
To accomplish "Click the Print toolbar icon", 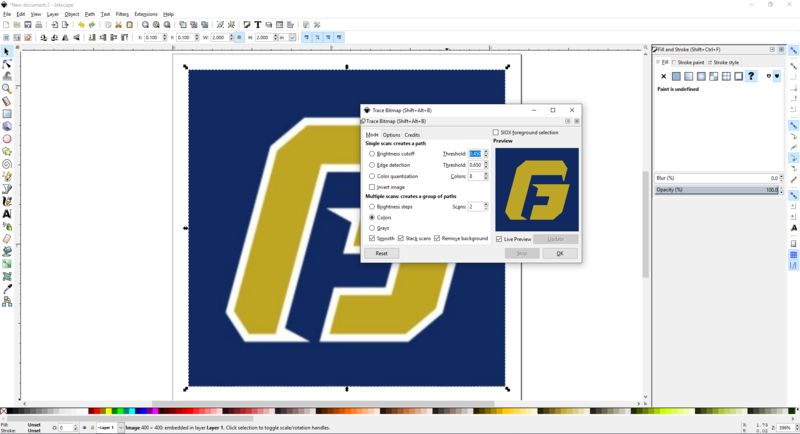I will click(38, 24).
